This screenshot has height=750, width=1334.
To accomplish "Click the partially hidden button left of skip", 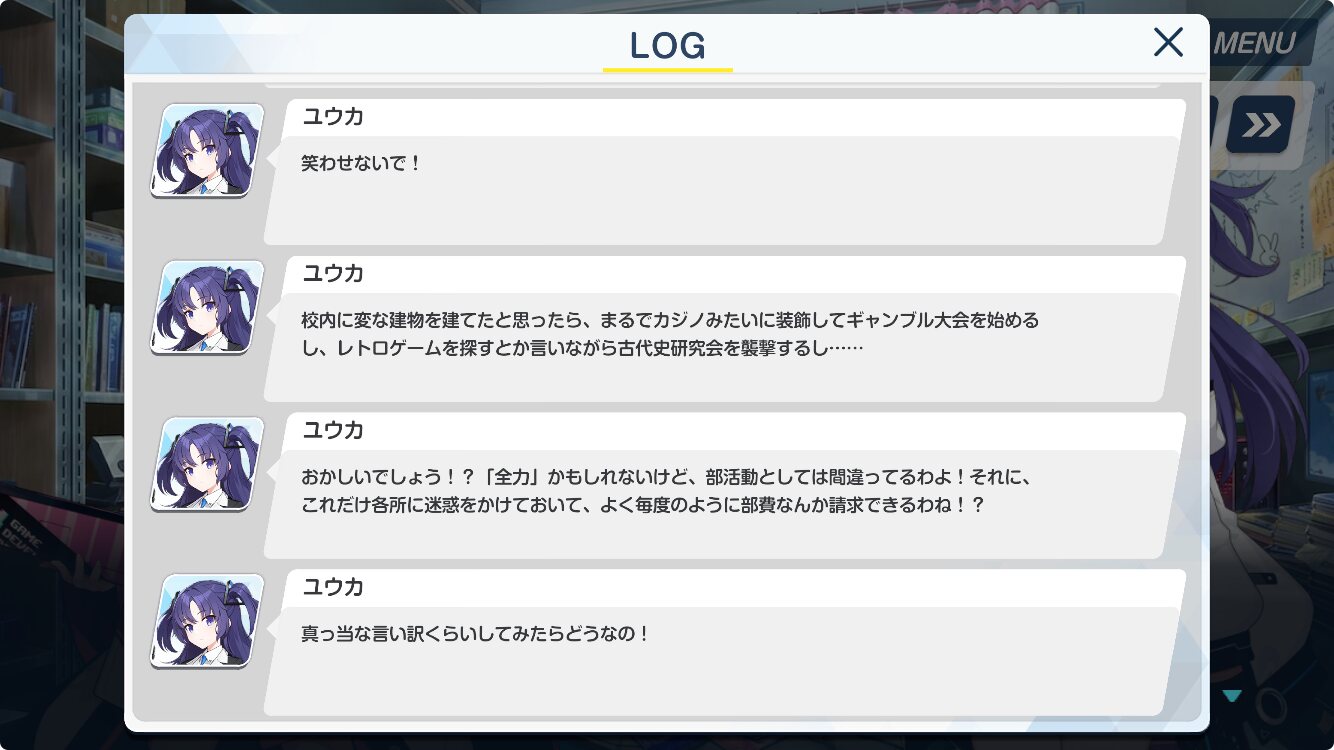I will point(1213,125).
